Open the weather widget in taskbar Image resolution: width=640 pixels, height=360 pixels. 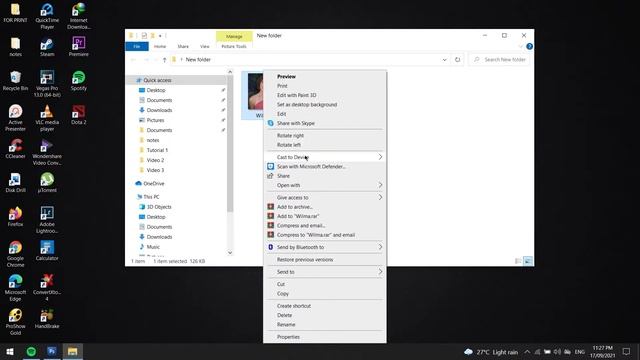[x=491, y=352]
